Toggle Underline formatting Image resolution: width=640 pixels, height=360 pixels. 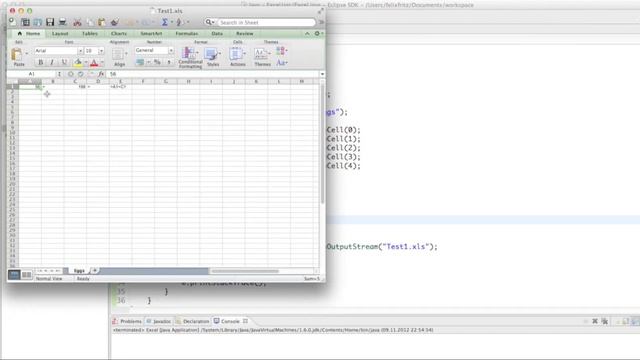(64, 62)
